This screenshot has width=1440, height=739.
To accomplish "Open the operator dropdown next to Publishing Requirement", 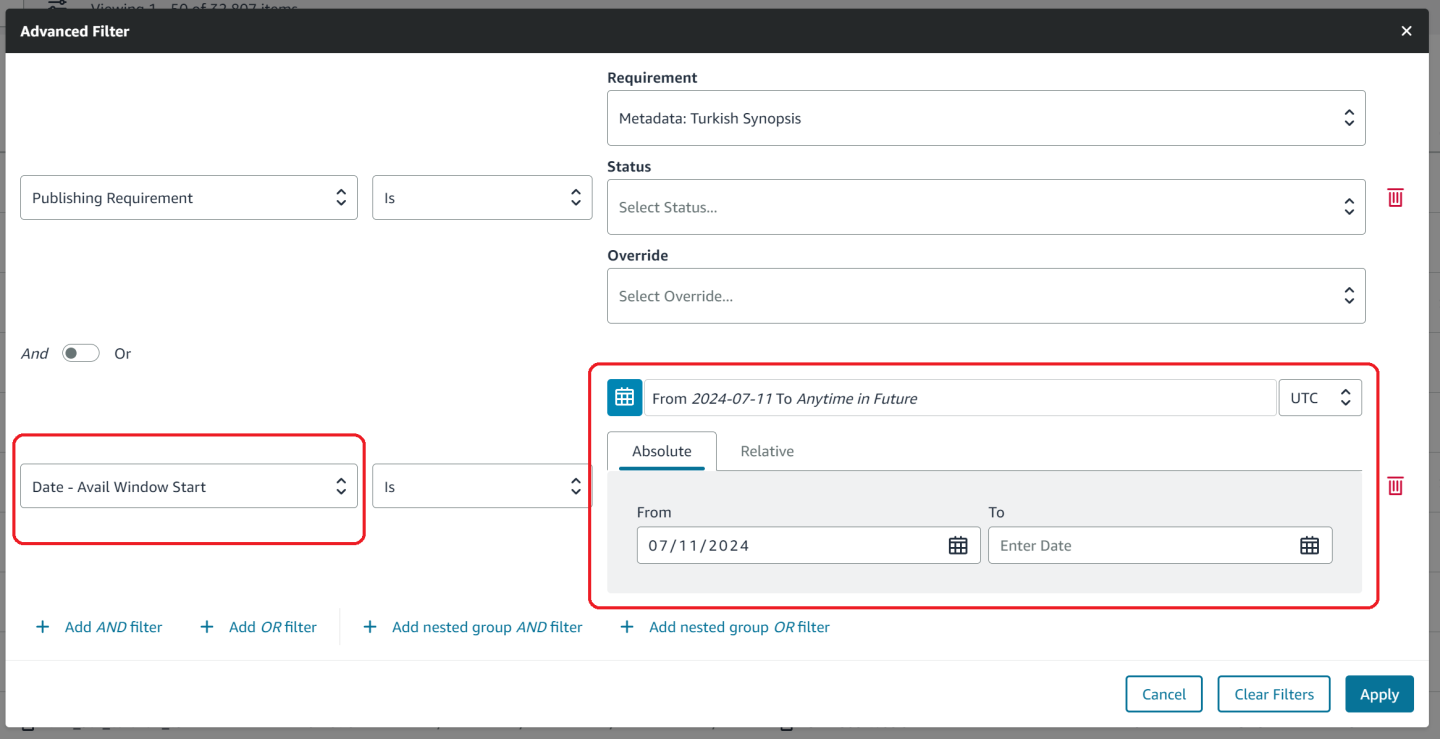I will [482, 198].
